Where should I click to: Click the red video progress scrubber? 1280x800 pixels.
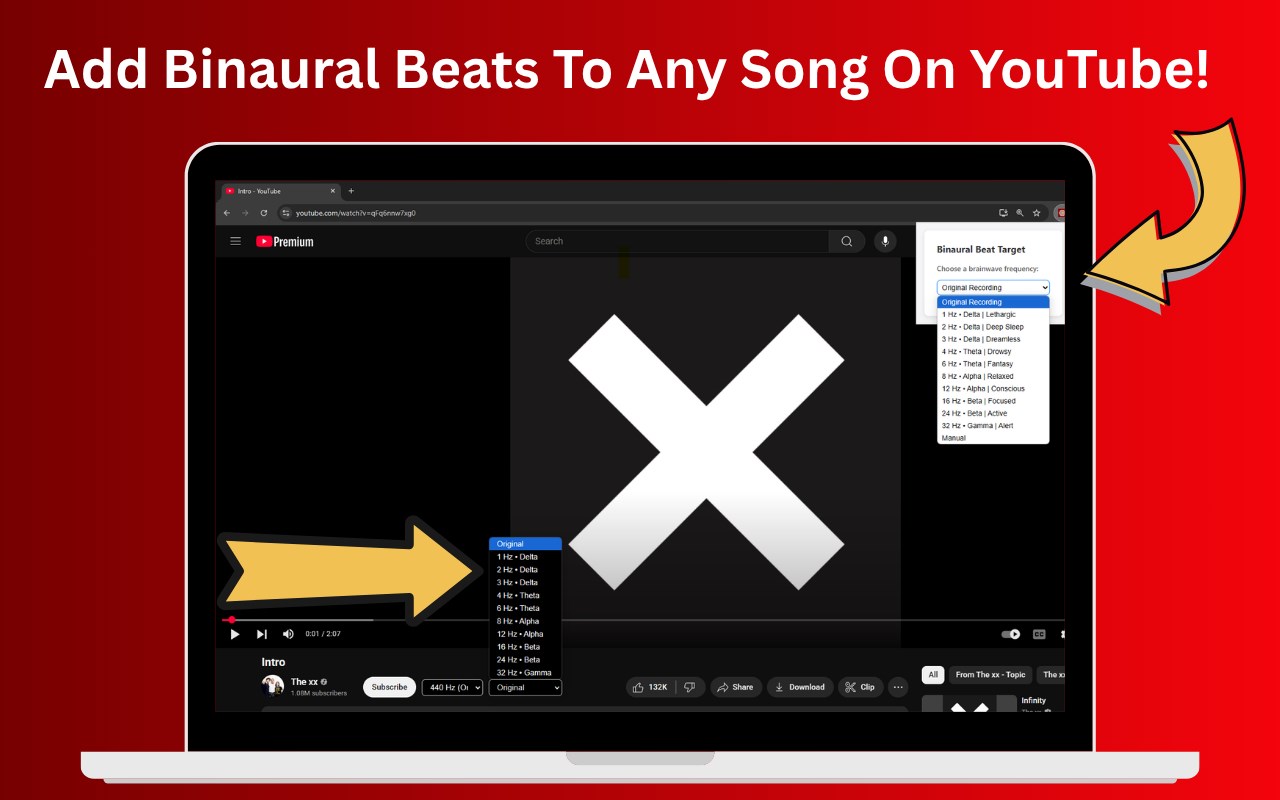pyautogui.click(x=231, y=620)
